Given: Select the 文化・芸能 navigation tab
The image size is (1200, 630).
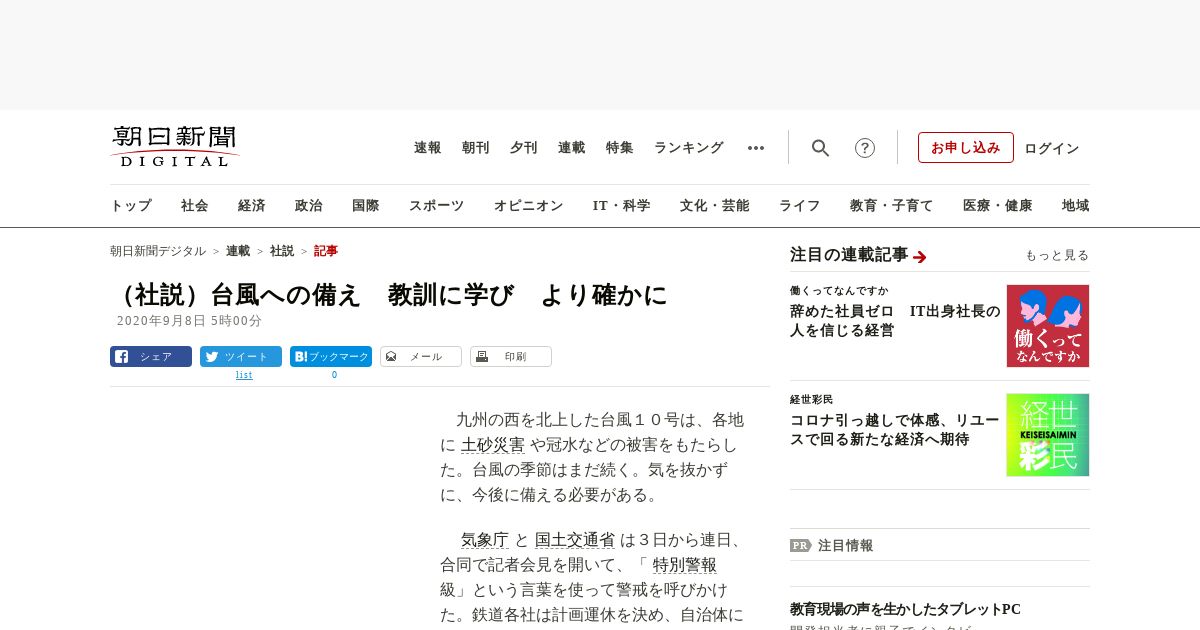Looking at the screenshot, I should (715, 206).
